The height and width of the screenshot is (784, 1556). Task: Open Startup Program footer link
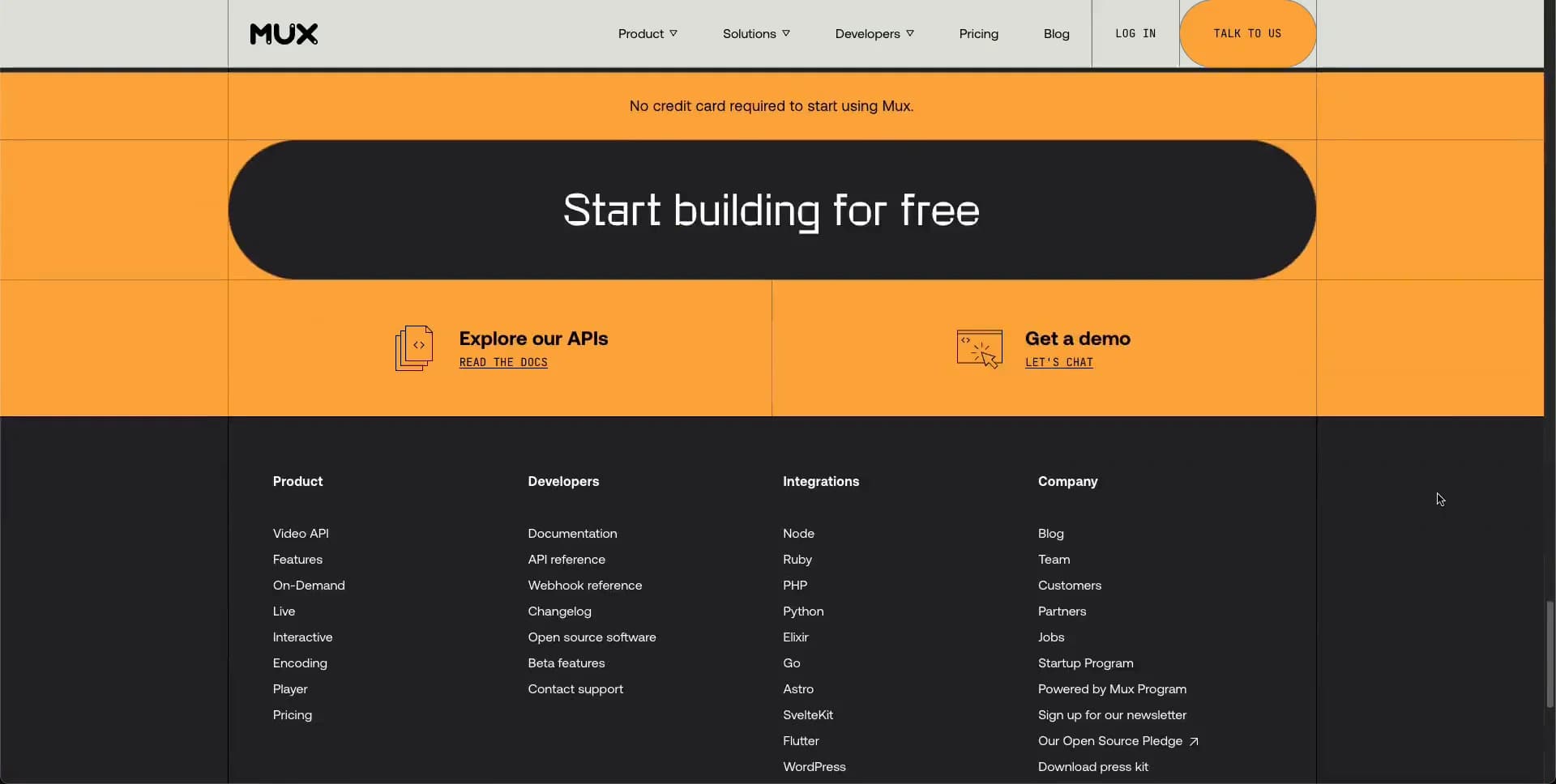tap(1085, 663)
